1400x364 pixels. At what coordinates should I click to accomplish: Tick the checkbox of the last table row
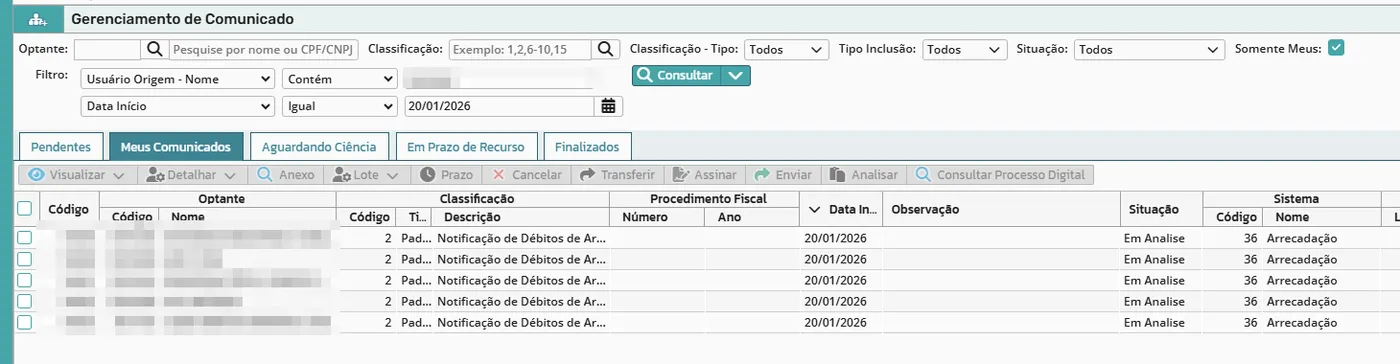(x=25, y=322)
